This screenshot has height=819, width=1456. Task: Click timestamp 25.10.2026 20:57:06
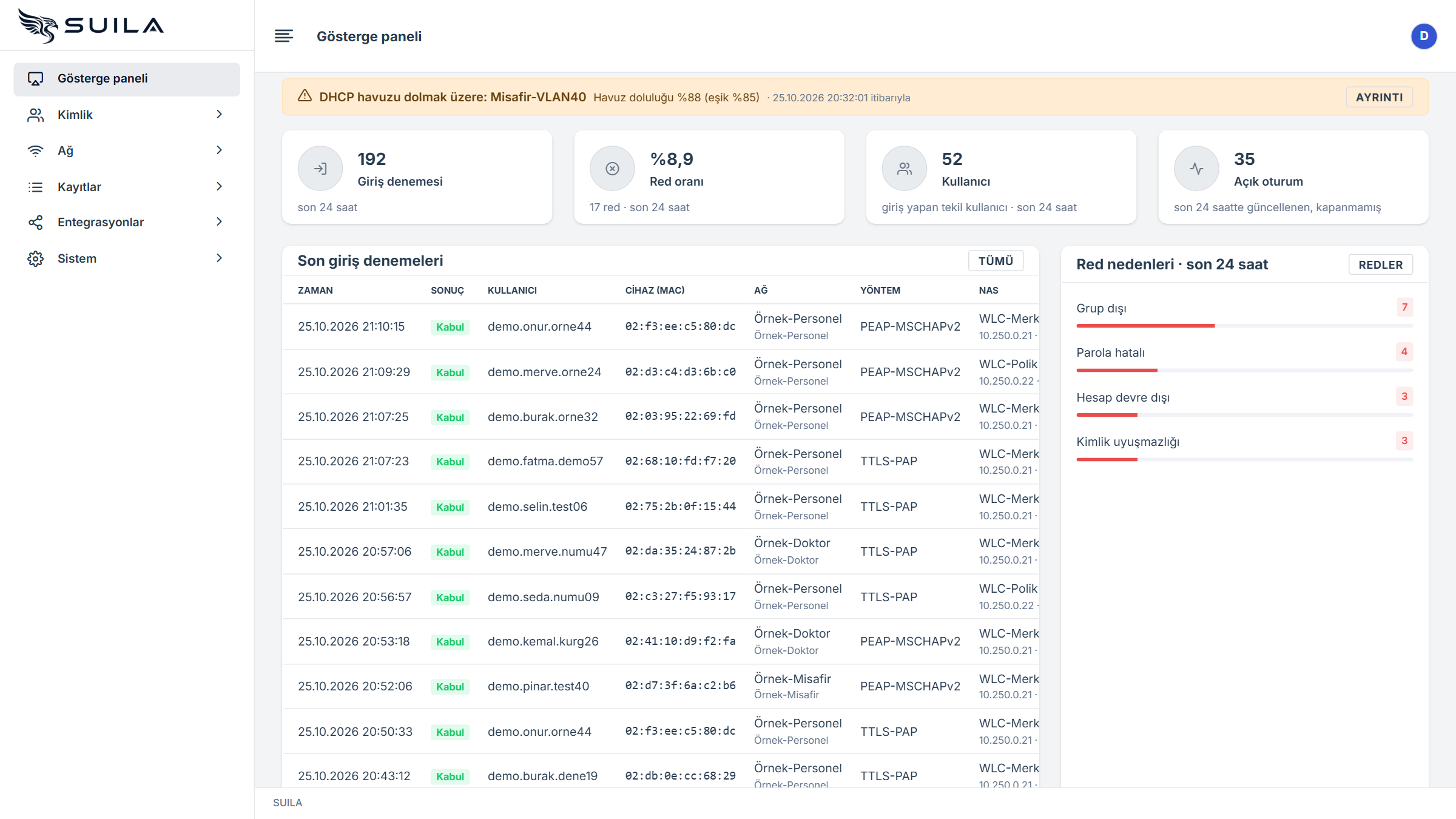[354, 551]
